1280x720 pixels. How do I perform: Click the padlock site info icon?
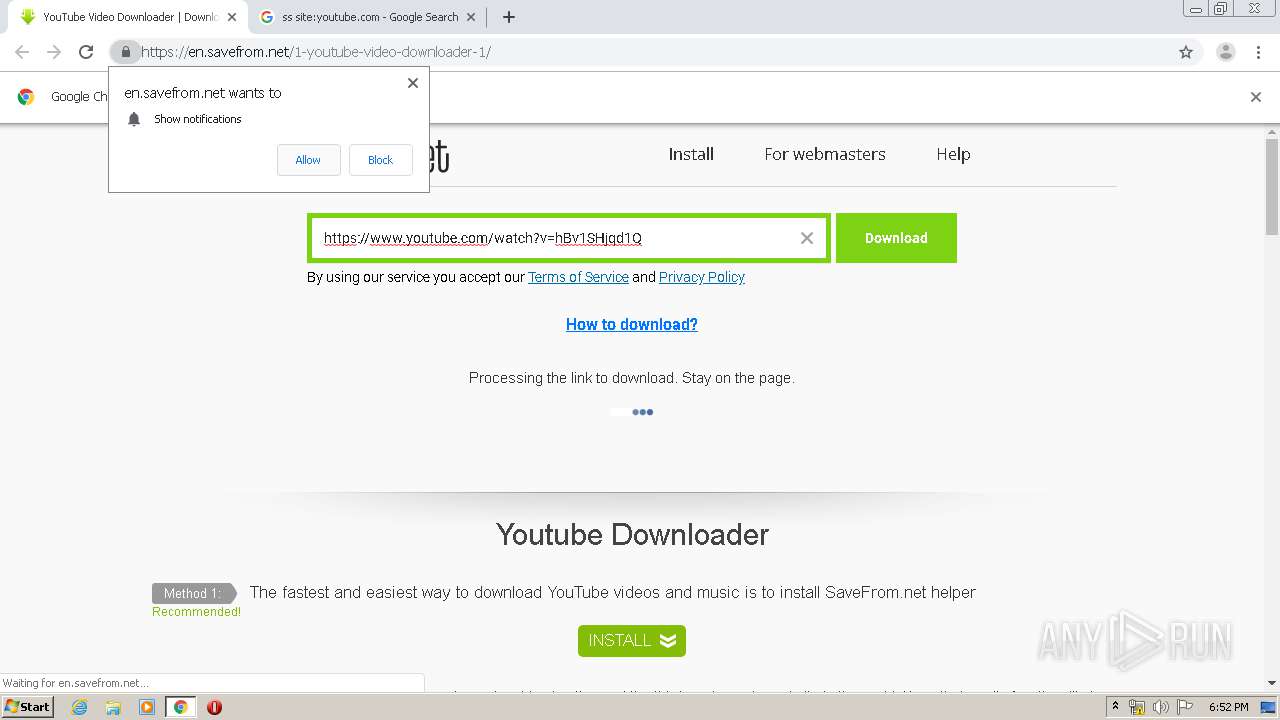(x=125, y=52)
